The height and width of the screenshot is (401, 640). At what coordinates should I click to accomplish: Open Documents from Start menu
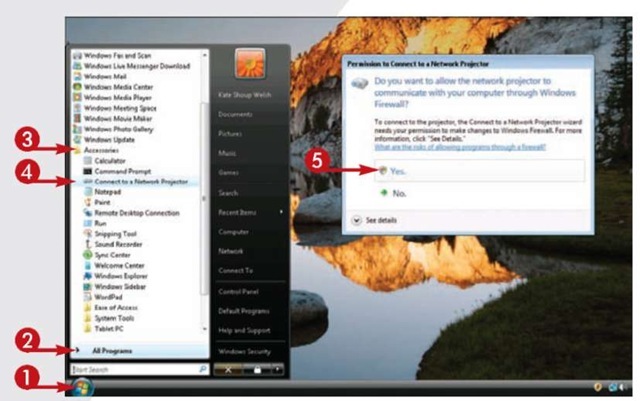click(x=235, y=114)
